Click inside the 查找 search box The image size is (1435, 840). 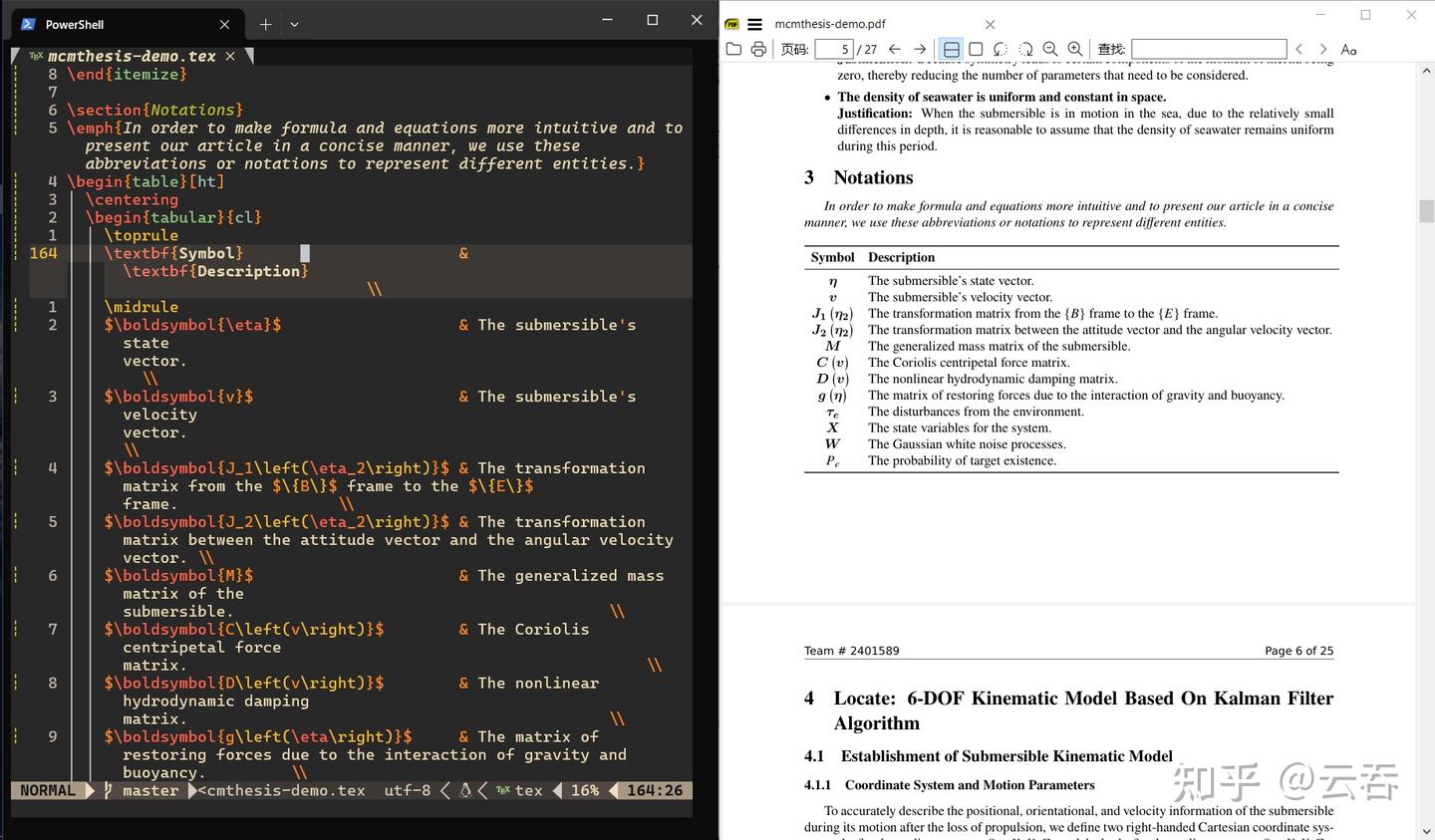click(x=1209, y=48)
